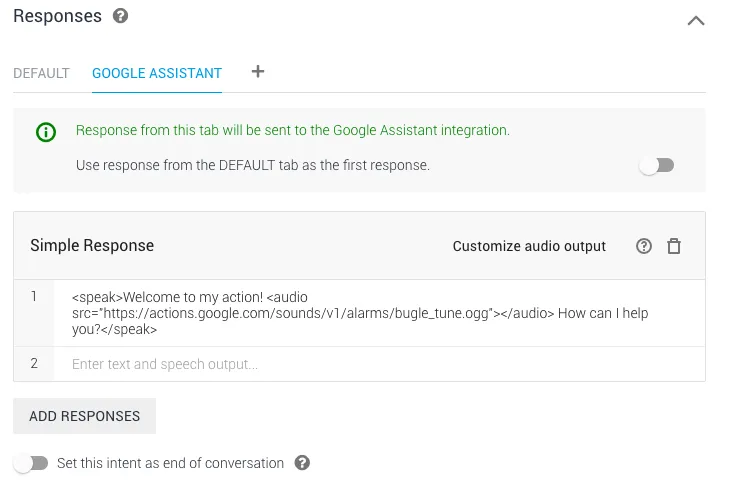Open help icon next to end of conversation
747x499 pixels.
point(302,463)
